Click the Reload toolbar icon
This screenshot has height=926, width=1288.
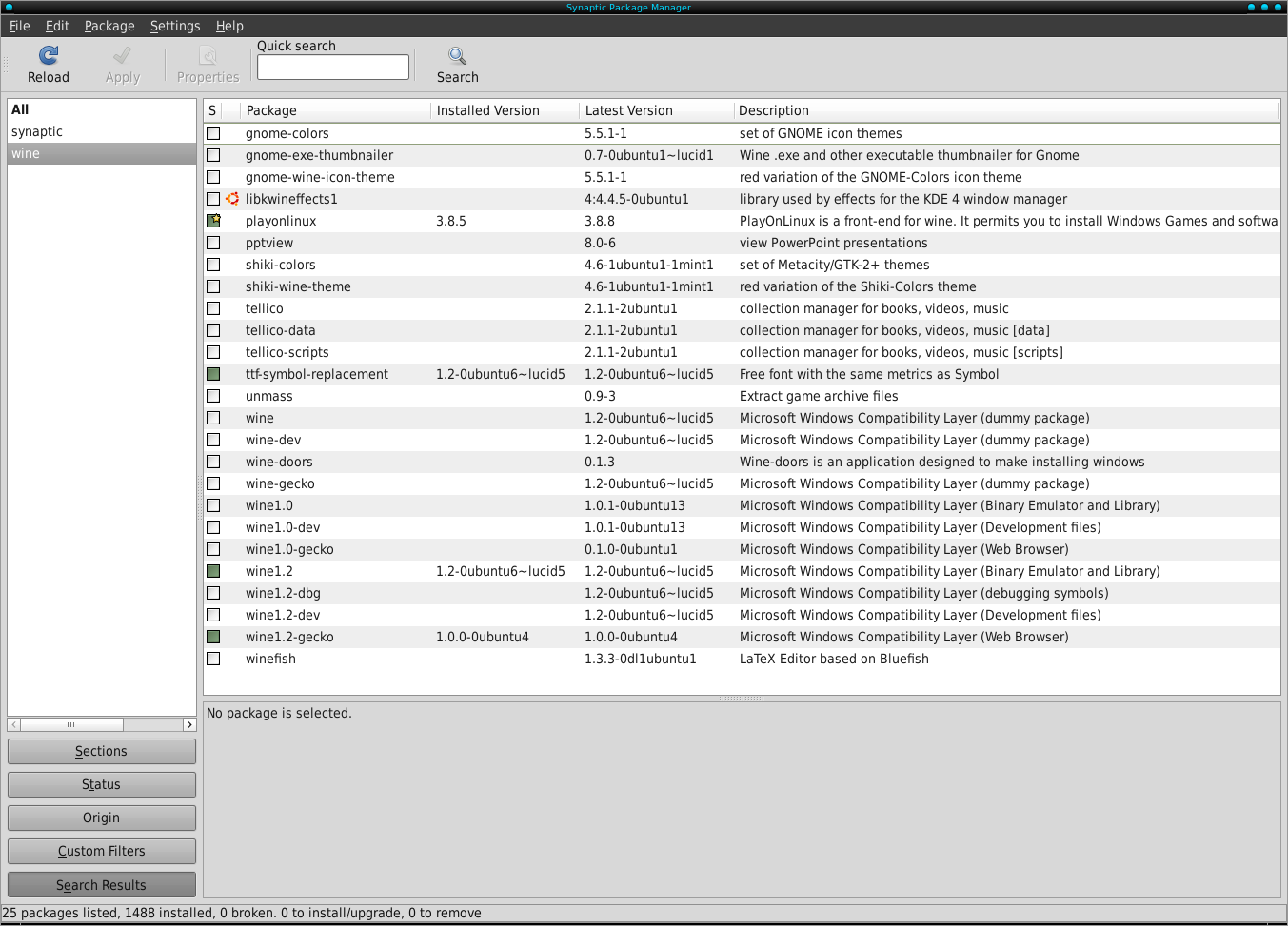tap(49, 56)
